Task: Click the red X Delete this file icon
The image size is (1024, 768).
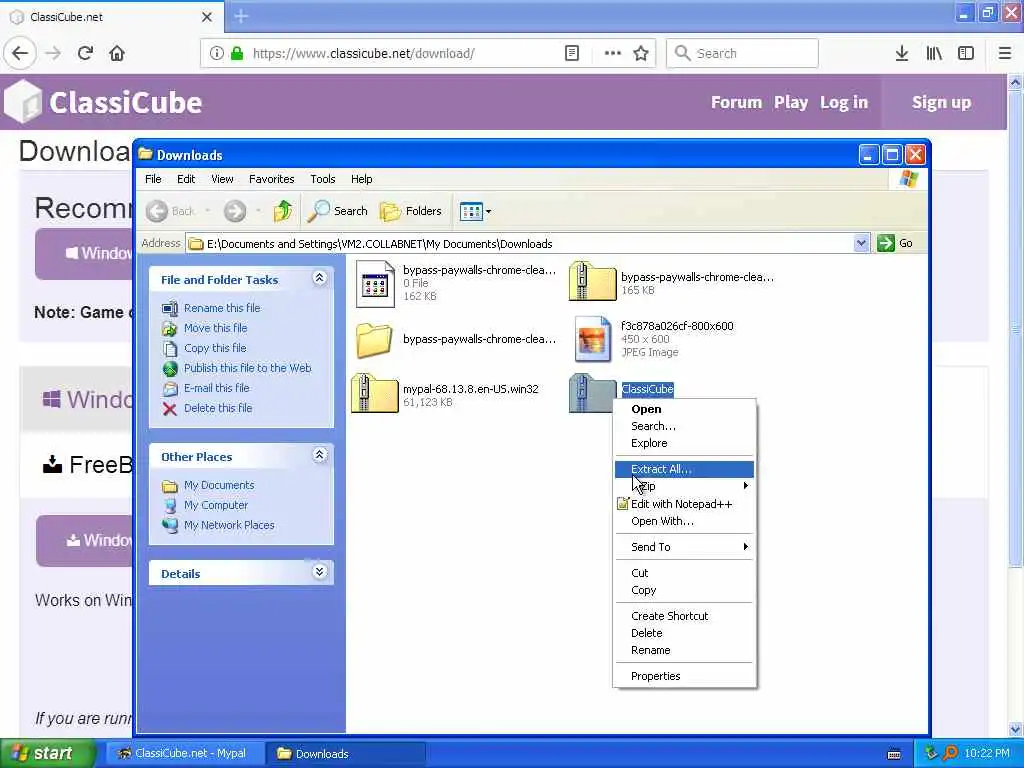Action: point(170,409)
